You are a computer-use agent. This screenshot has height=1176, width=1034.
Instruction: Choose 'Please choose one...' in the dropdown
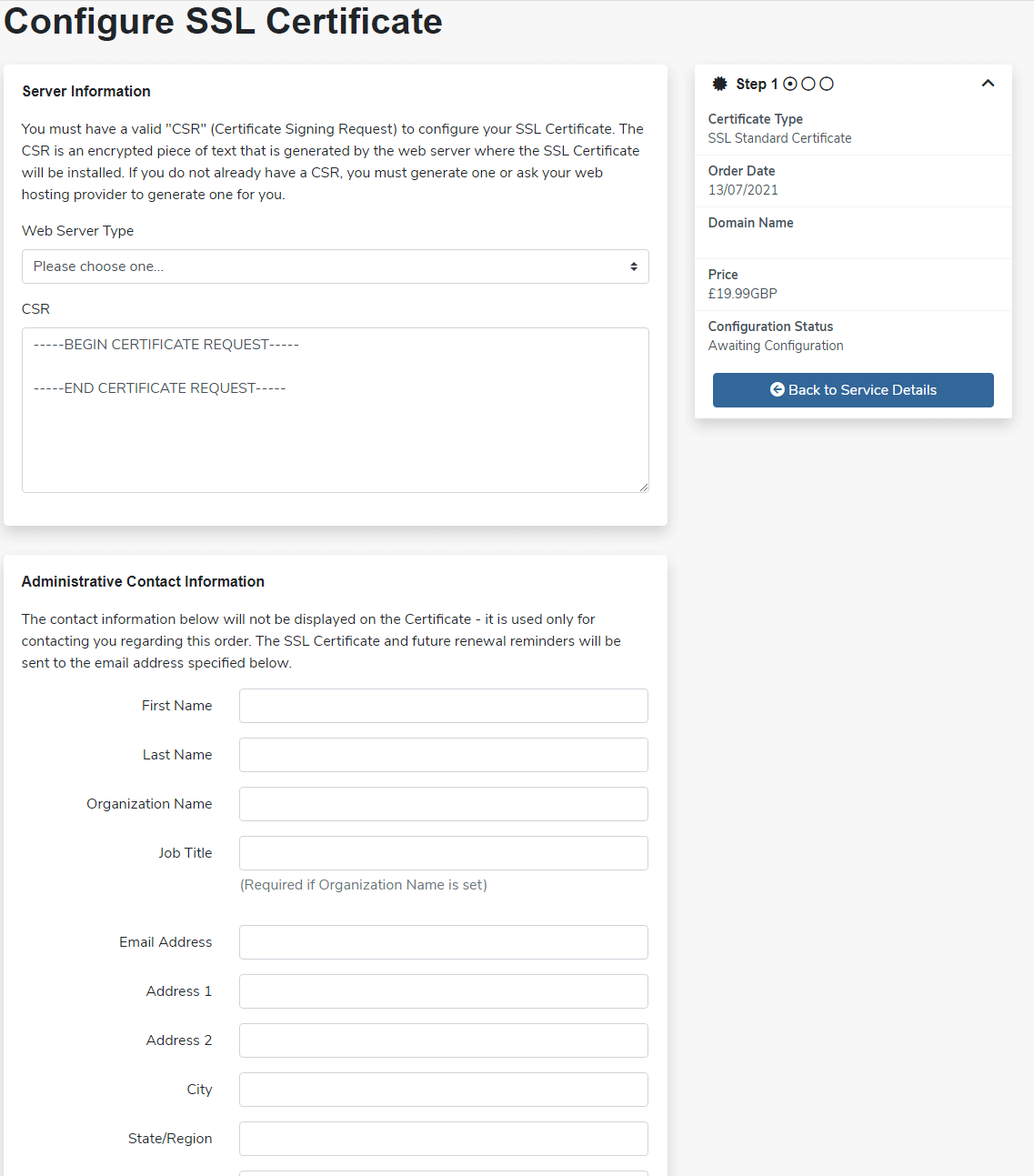point(335,266)
